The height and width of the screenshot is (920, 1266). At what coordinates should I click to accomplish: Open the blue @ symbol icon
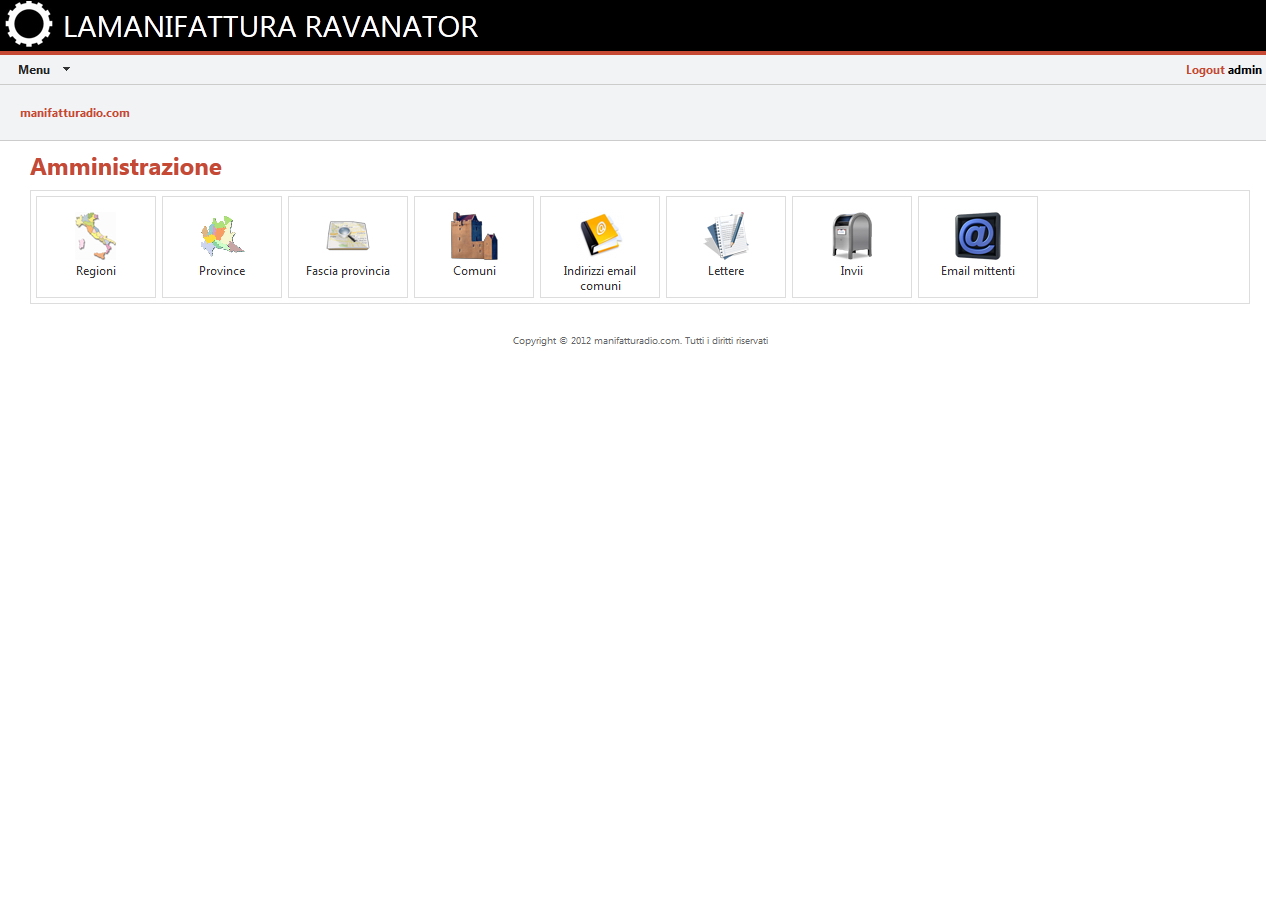[x=977, y=232]
